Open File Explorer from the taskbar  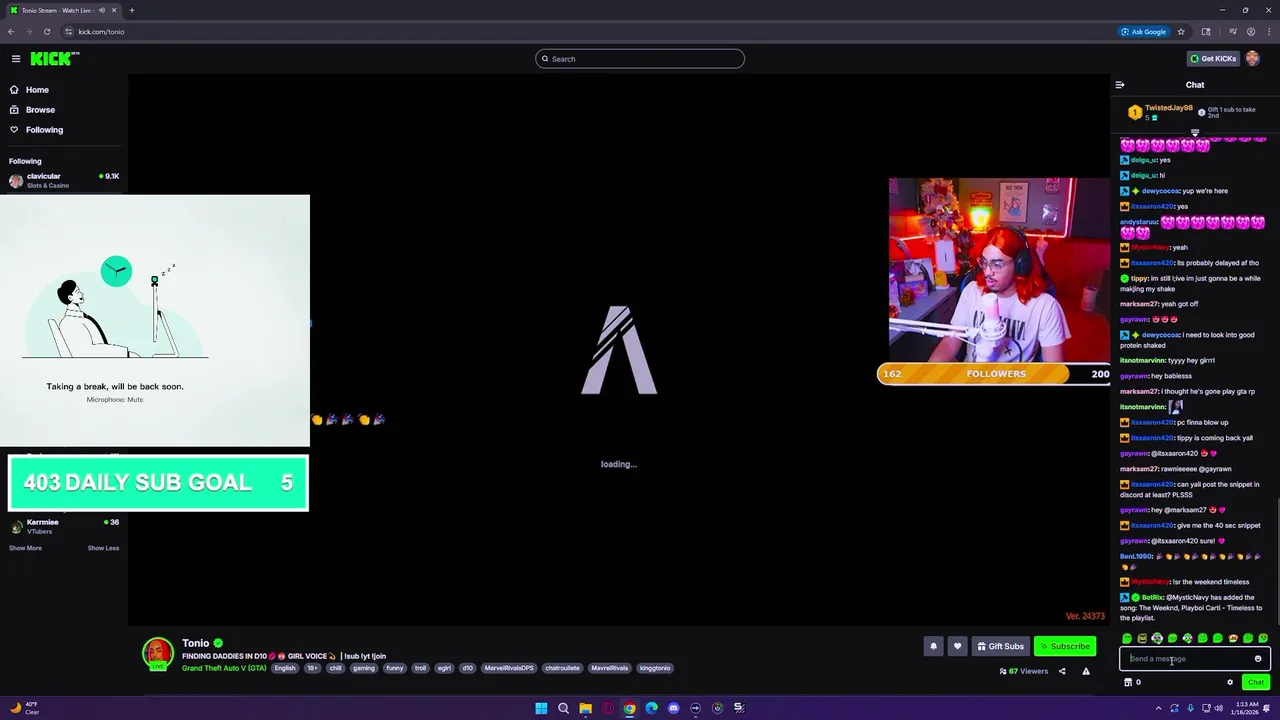click(x=585, y=708)
